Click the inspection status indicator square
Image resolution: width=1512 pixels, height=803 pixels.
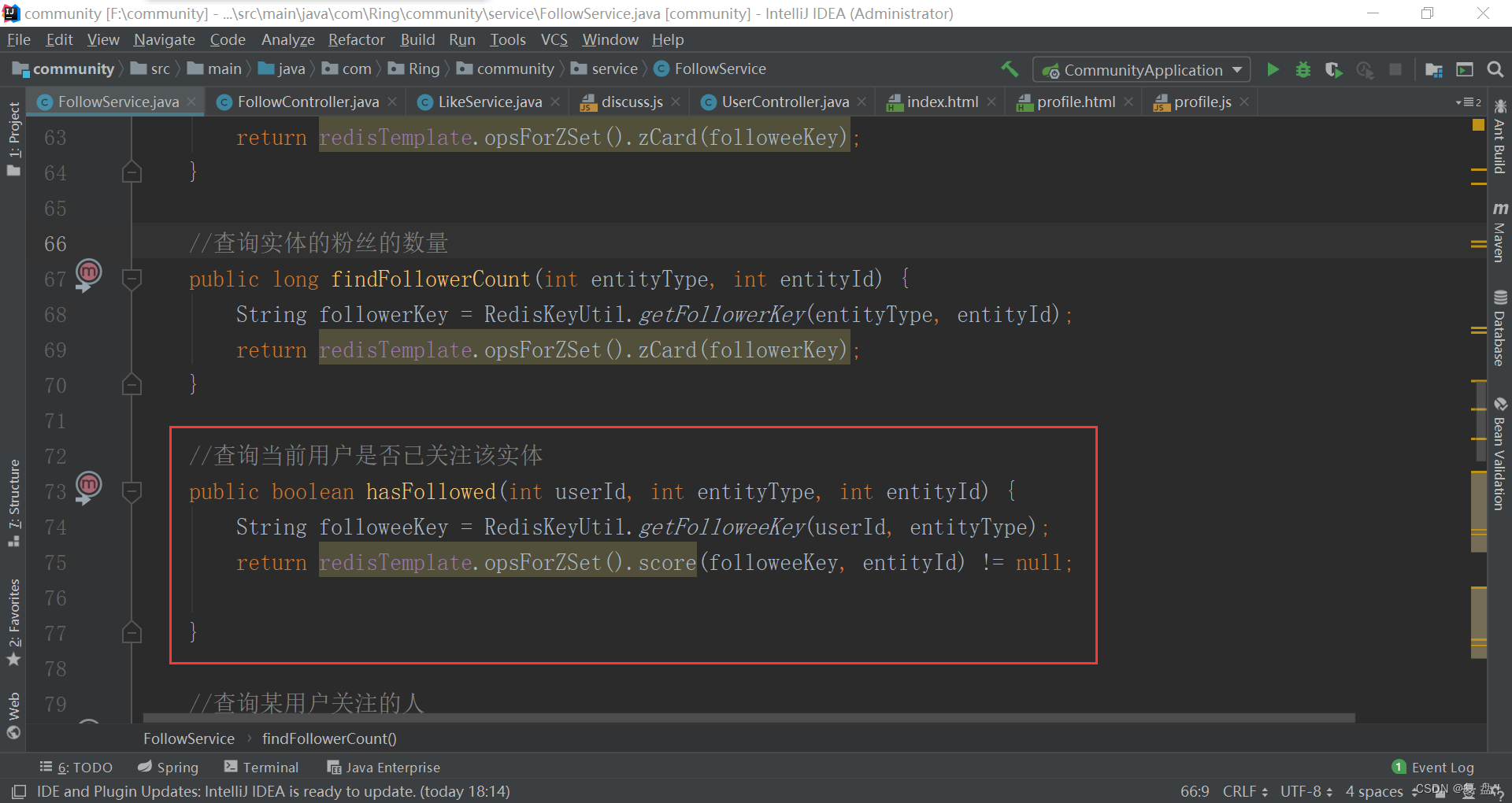(1478, 125)
